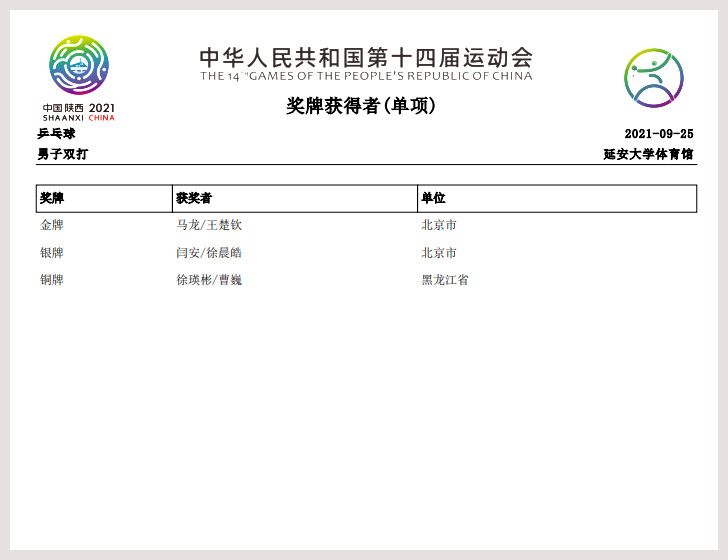This screenshot has width=728, height=560.
Task: Click the event label 男子双打
Action: (62, 154)
